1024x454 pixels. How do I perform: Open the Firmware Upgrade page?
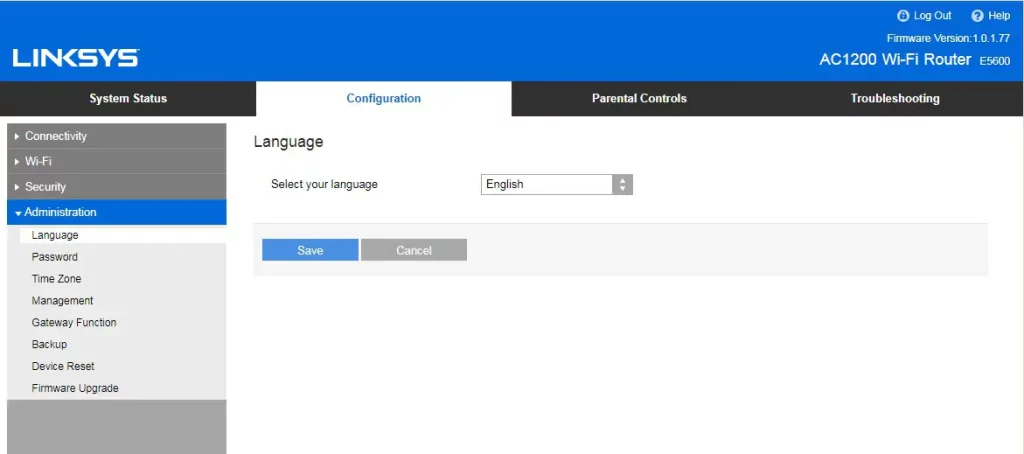coord(75,388)
